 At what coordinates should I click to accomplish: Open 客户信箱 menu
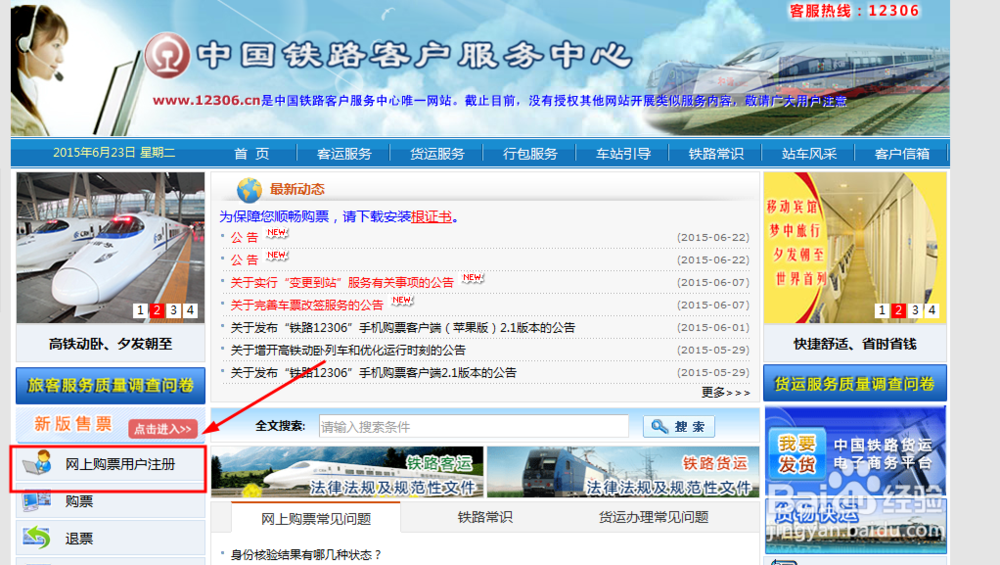tap(902, 154)
